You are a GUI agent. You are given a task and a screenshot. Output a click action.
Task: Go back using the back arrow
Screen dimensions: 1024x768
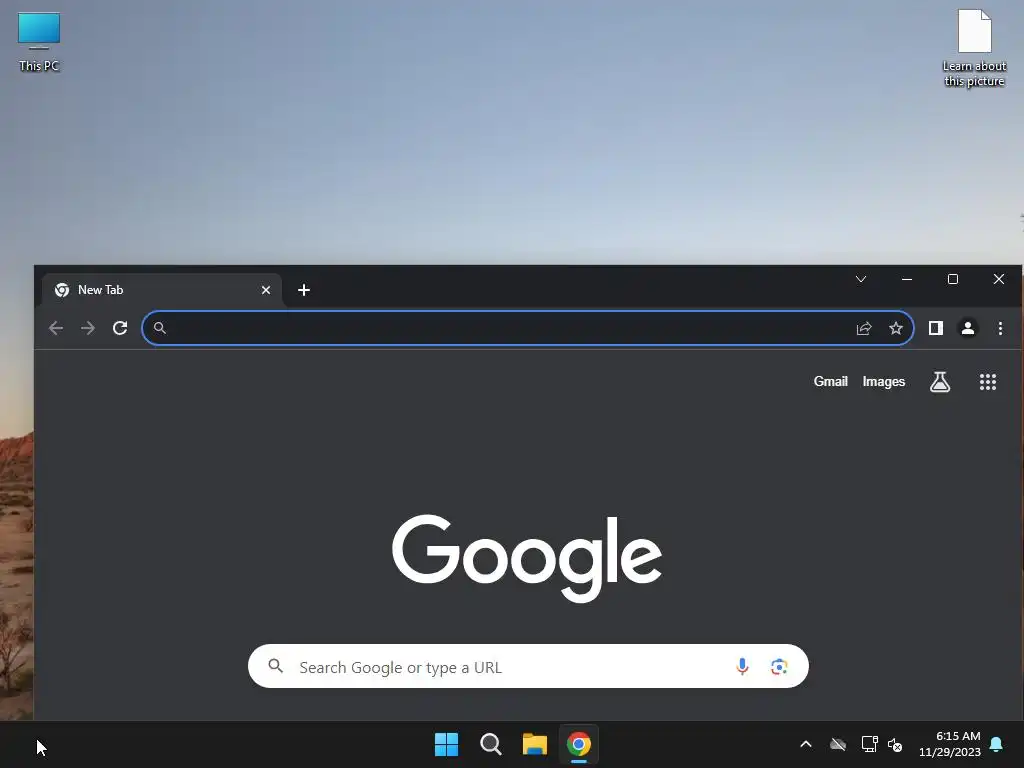click(56, 328)
